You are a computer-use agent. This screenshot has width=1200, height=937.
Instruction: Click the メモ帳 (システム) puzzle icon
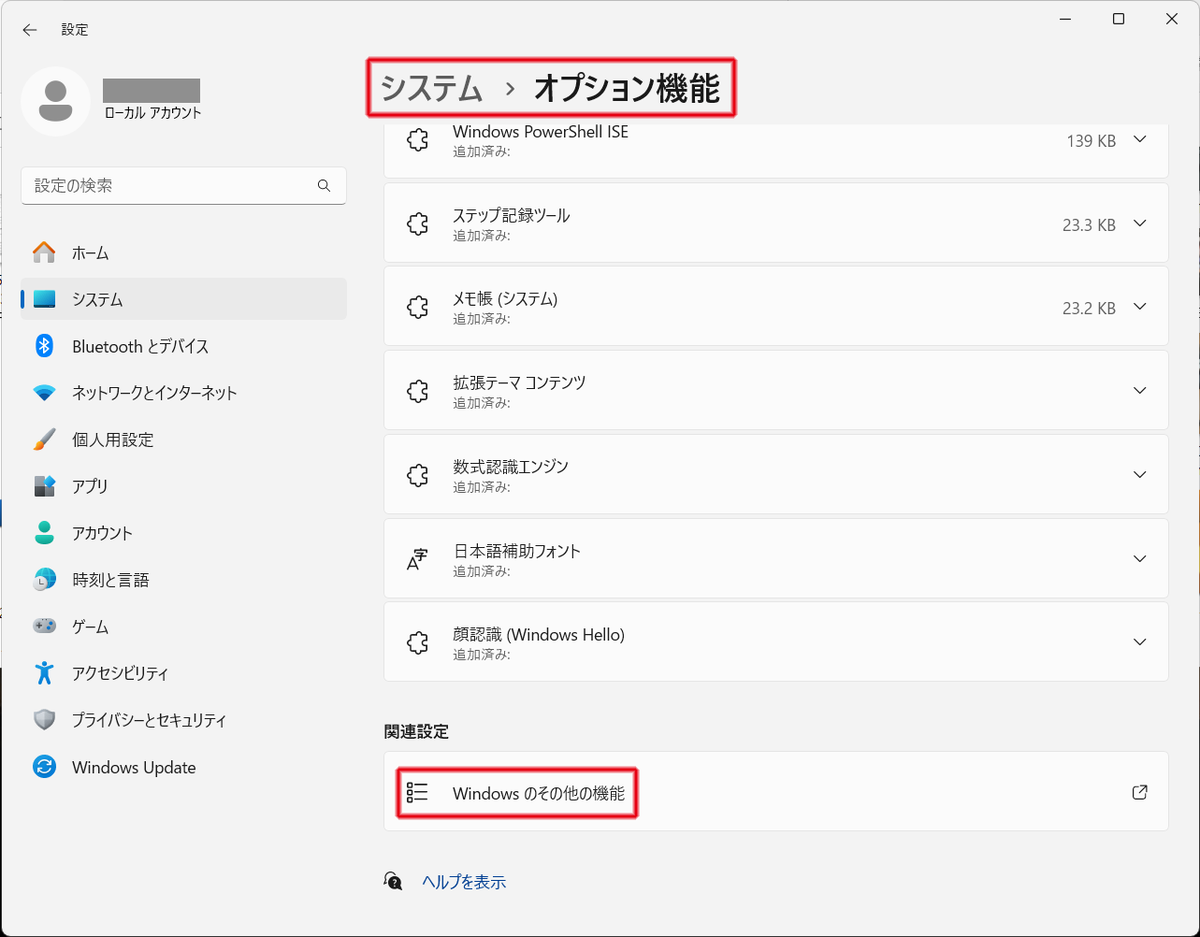pos(418,308)
